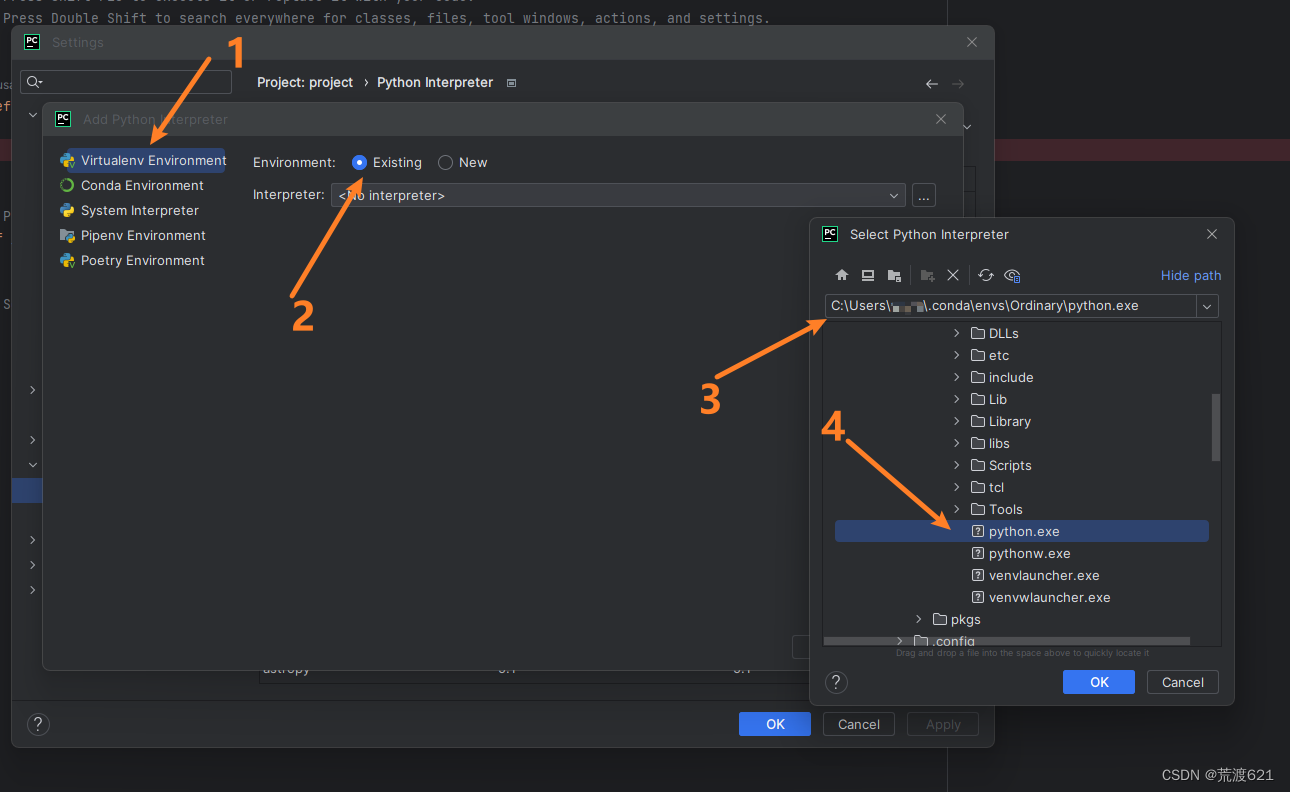Expand the etc folder

point(956,355)
